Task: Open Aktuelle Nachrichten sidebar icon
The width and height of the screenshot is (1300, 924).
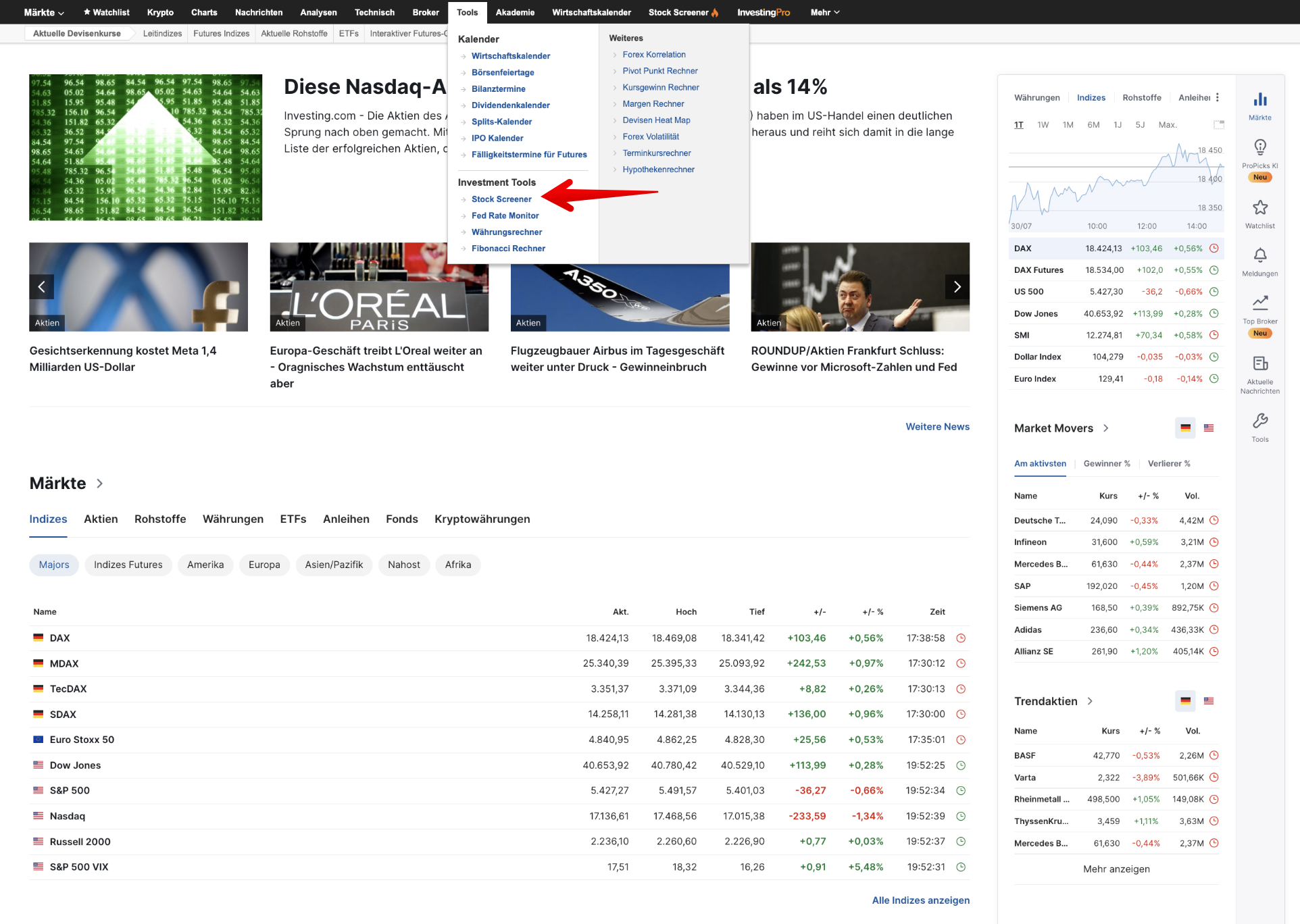Action: click(x=1259, y=375)
